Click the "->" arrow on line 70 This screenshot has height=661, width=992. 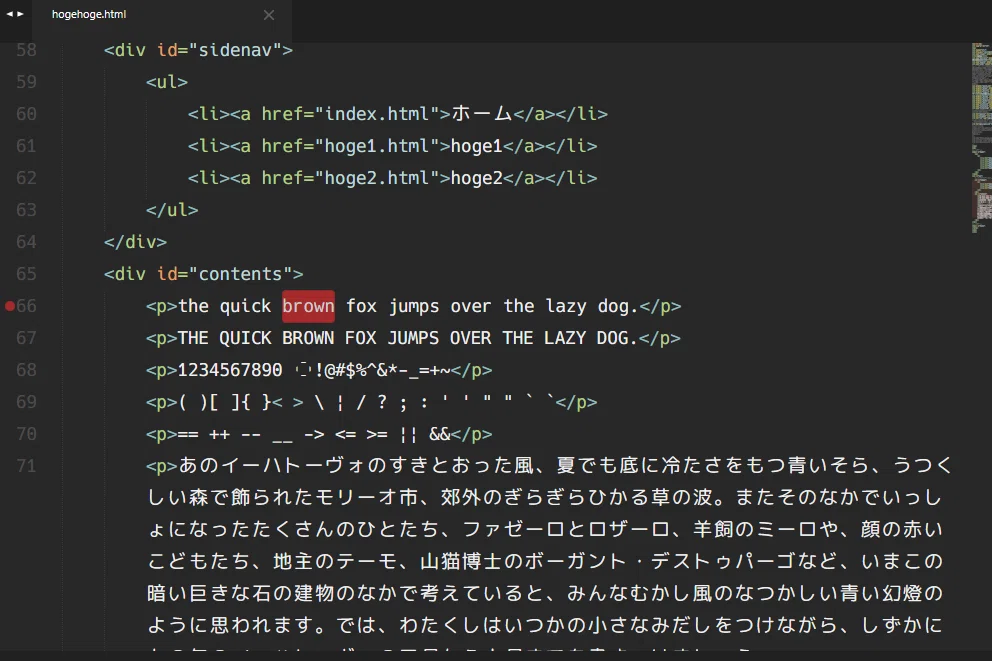(314, 434)
